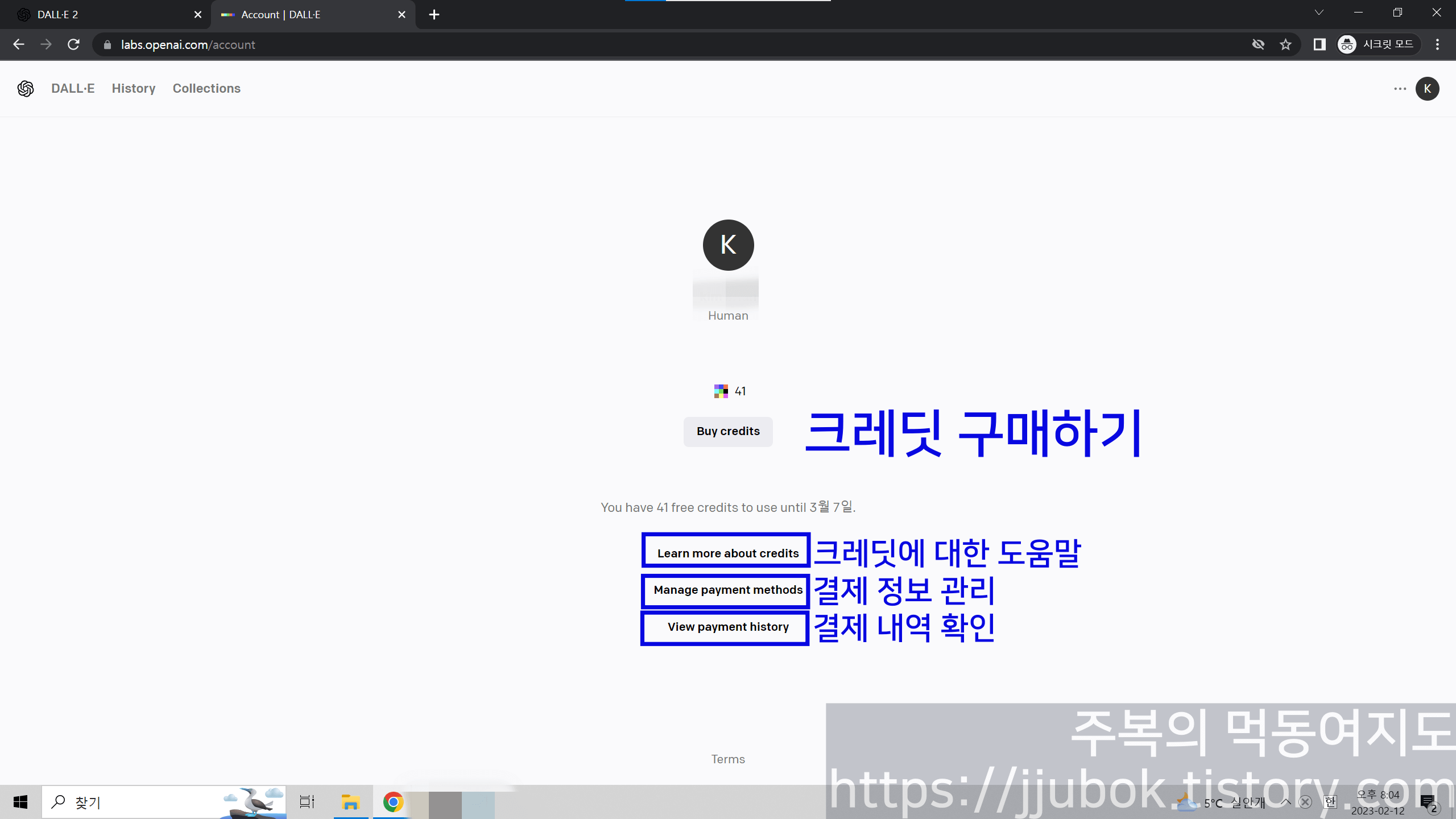Click the address bar URL
The height and width of the screenshot is (819, 1456).
[x=188, y=44]
